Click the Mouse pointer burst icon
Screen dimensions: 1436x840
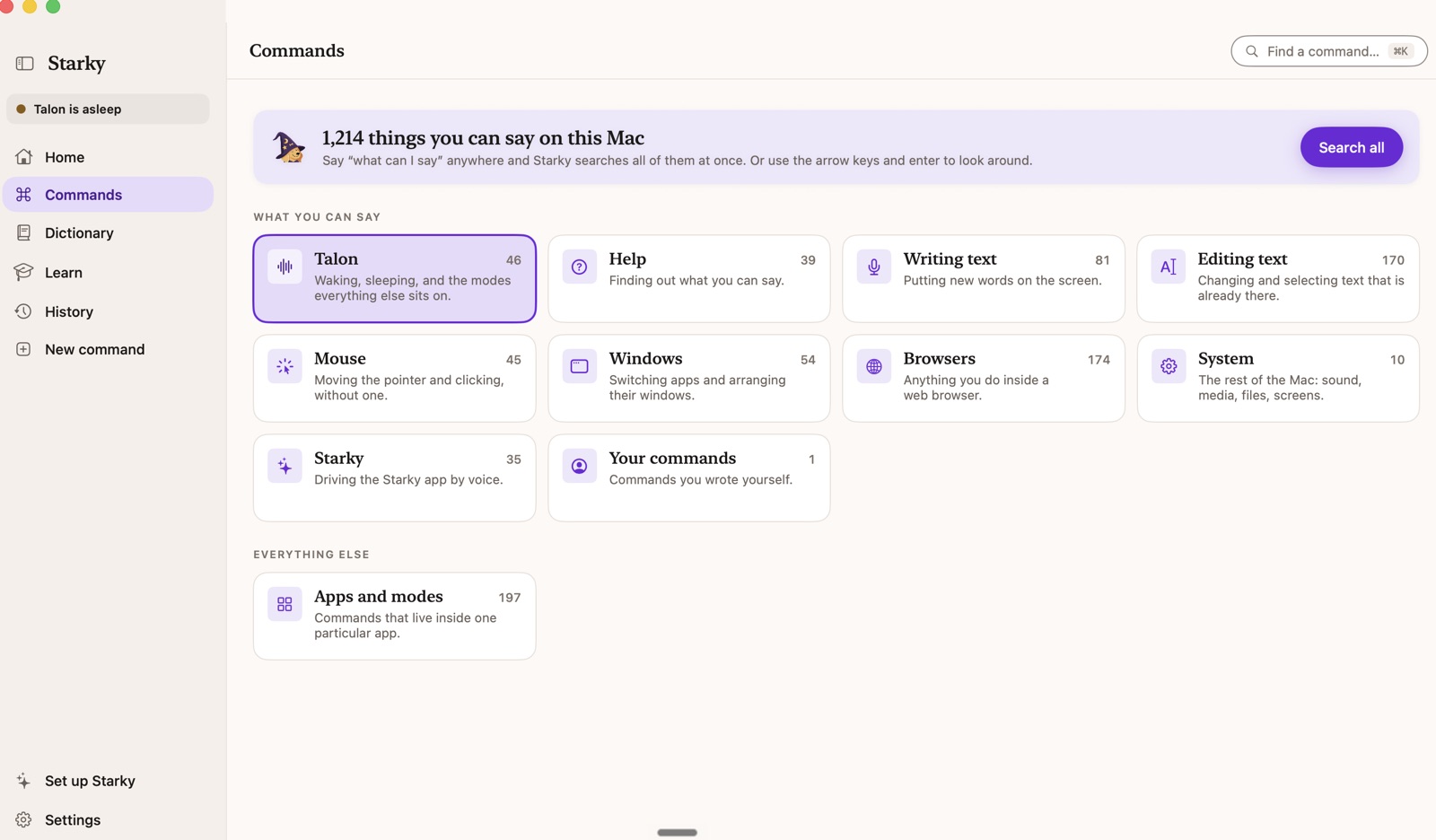[285, 366]
